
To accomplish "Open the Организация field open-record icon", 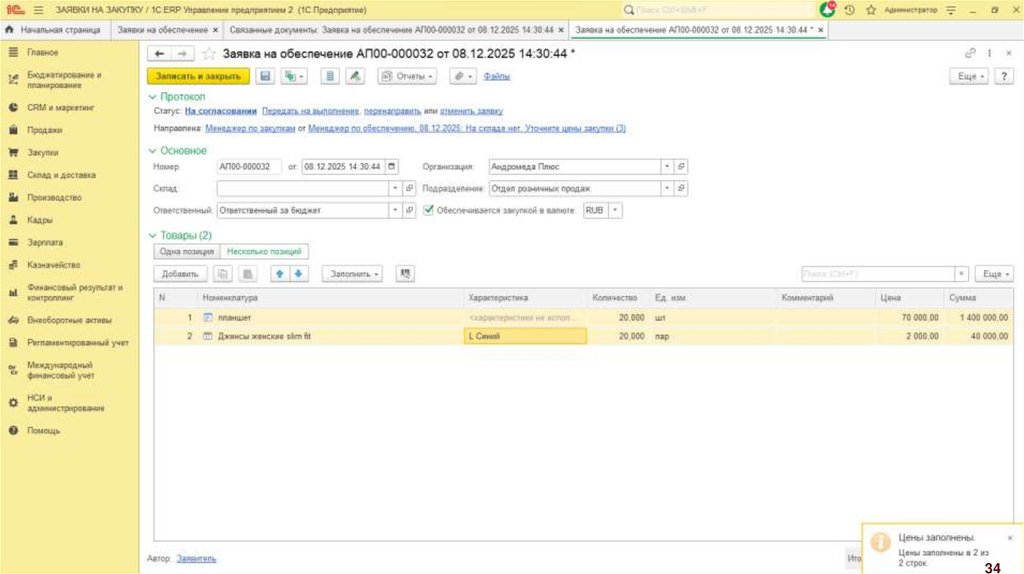I will point(681,167).
